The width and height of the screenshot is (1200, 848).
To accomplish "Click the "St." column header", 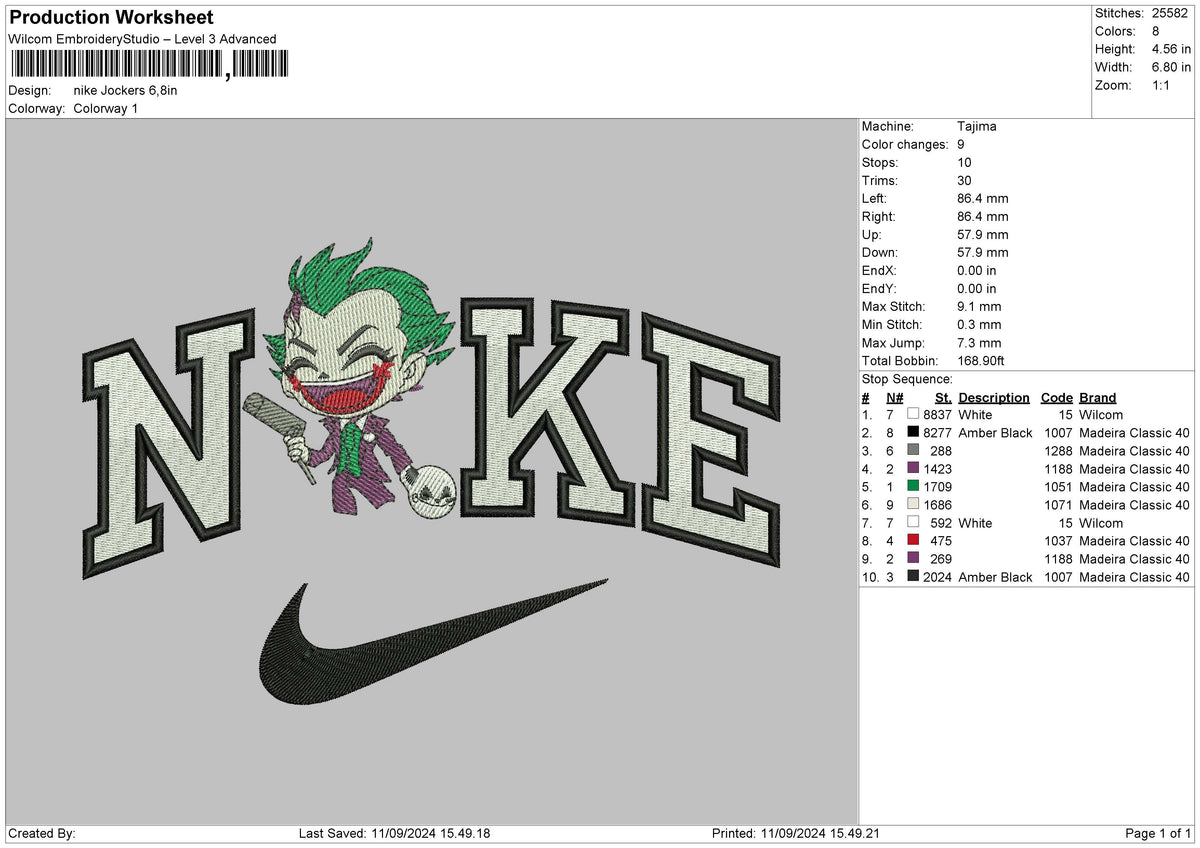I will [x=944, y=397].
